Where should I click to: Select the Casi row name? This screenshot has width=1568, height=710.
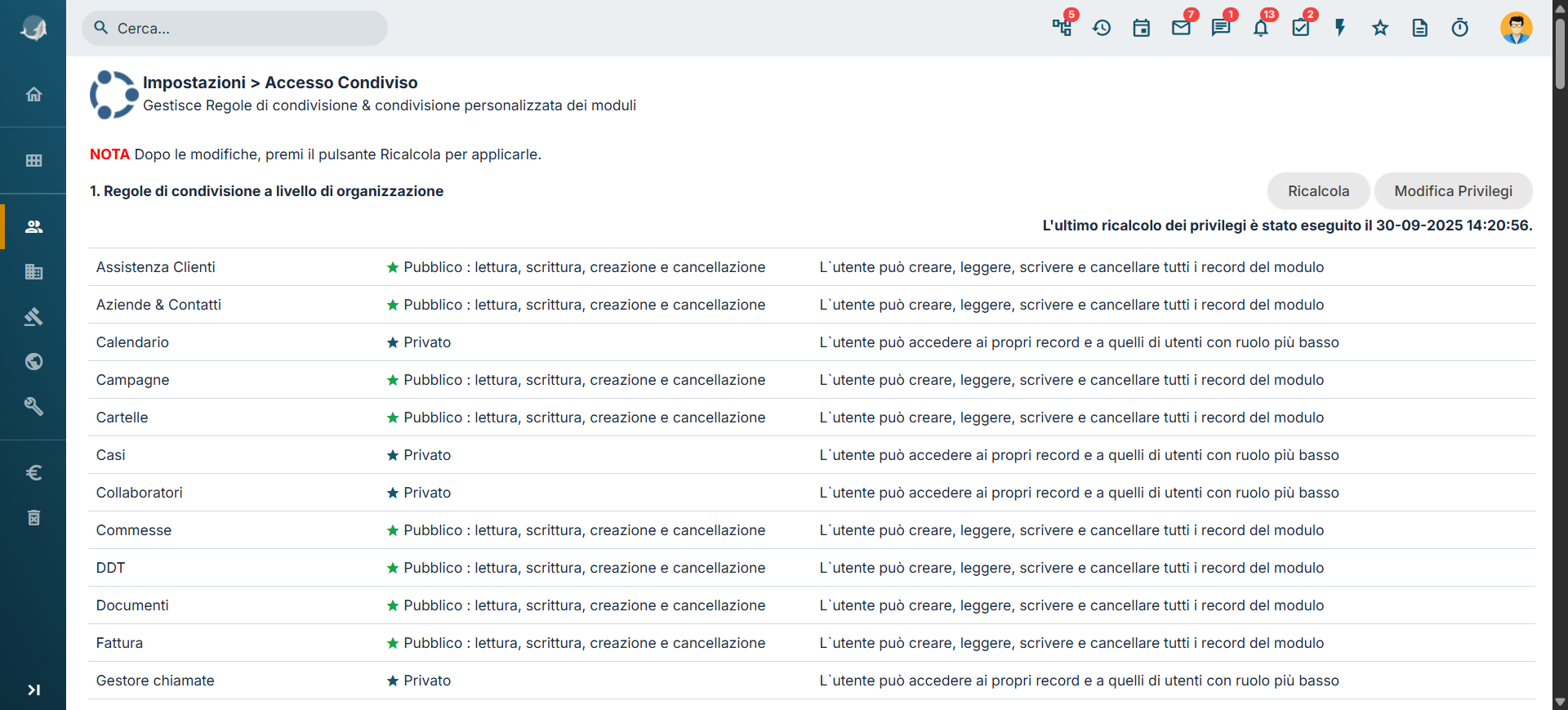click(111, 455)
